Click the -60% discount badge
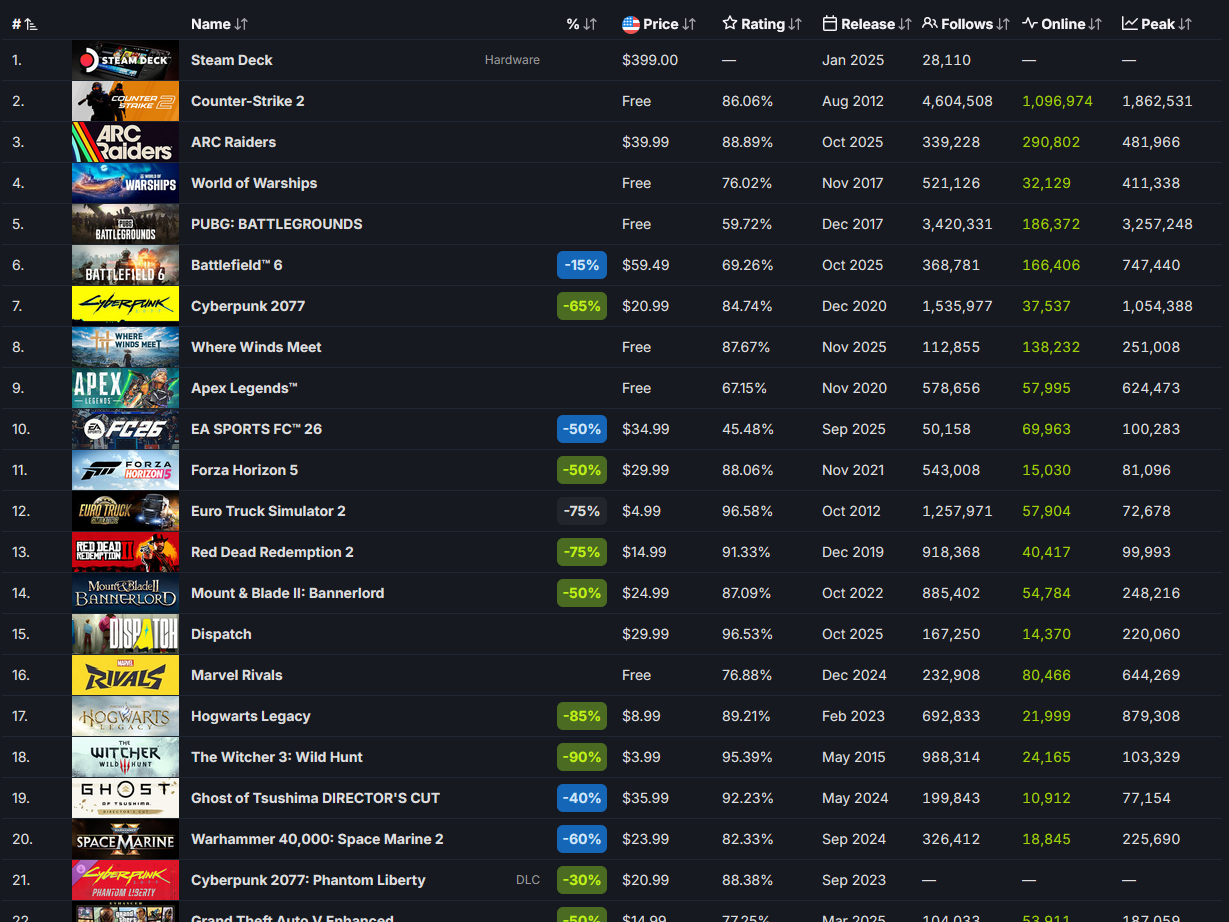This screenshot has height=922, width=1229. tap(582, 839)
